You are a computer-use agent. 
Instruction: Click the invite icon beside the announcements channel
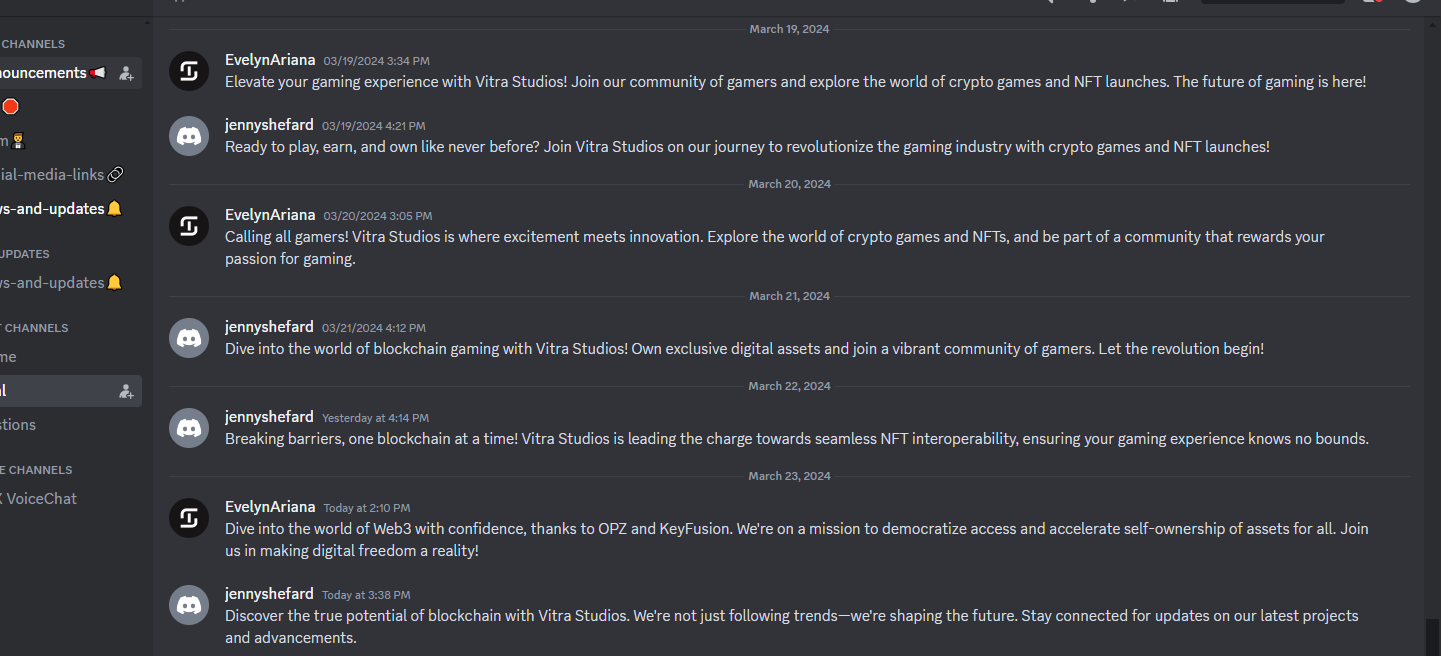(126, 73)
